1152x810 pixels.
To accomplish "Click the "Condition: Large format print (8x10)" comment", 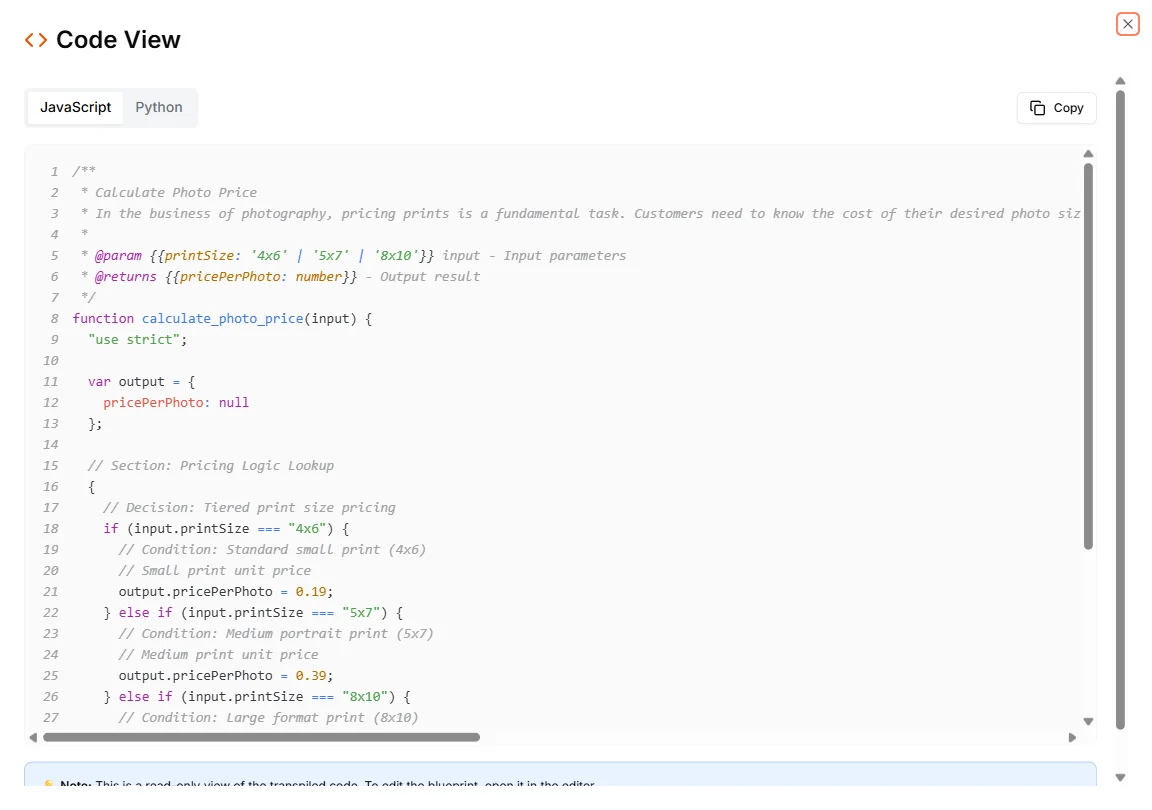I will 268,718.
